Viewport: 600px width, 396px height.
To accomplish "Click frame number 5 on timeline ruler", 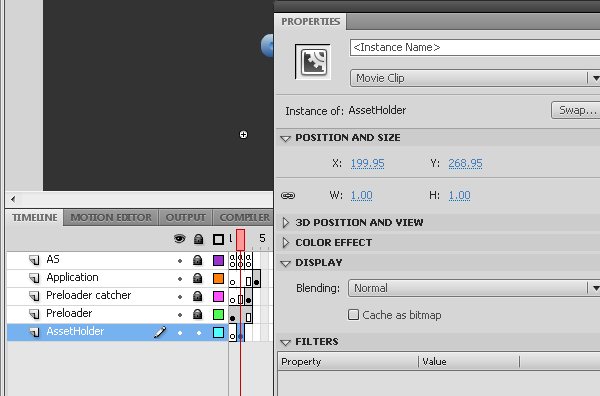I will tap(262, 238).
